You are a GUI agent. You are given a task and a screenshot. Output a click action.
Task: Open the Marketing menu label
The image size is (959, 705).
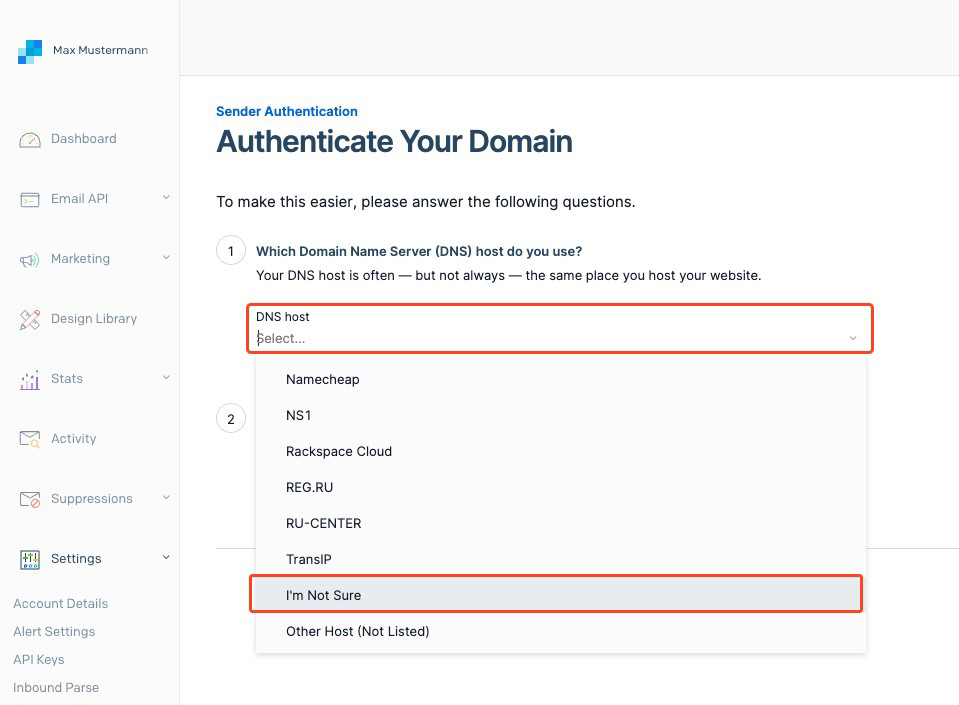point(80,259)
